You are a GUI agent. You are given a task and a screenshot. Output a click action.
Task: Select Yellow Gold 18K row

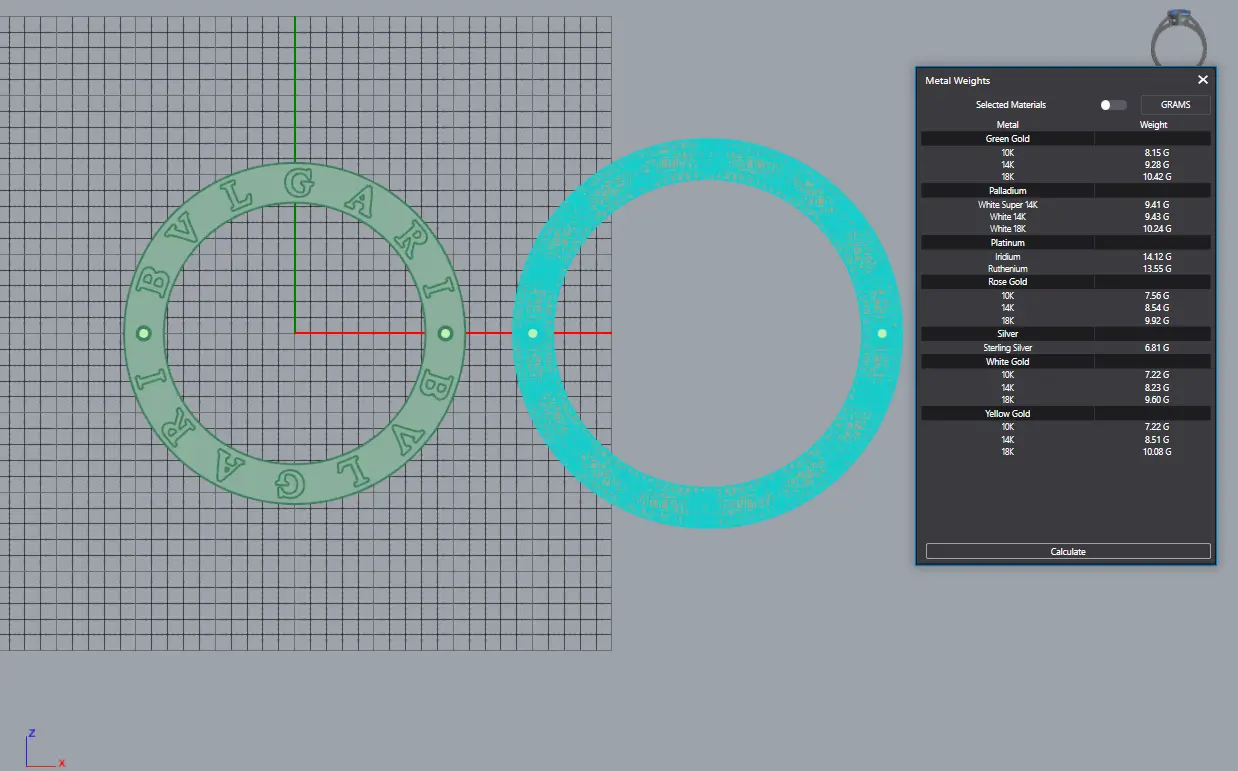1007,452
